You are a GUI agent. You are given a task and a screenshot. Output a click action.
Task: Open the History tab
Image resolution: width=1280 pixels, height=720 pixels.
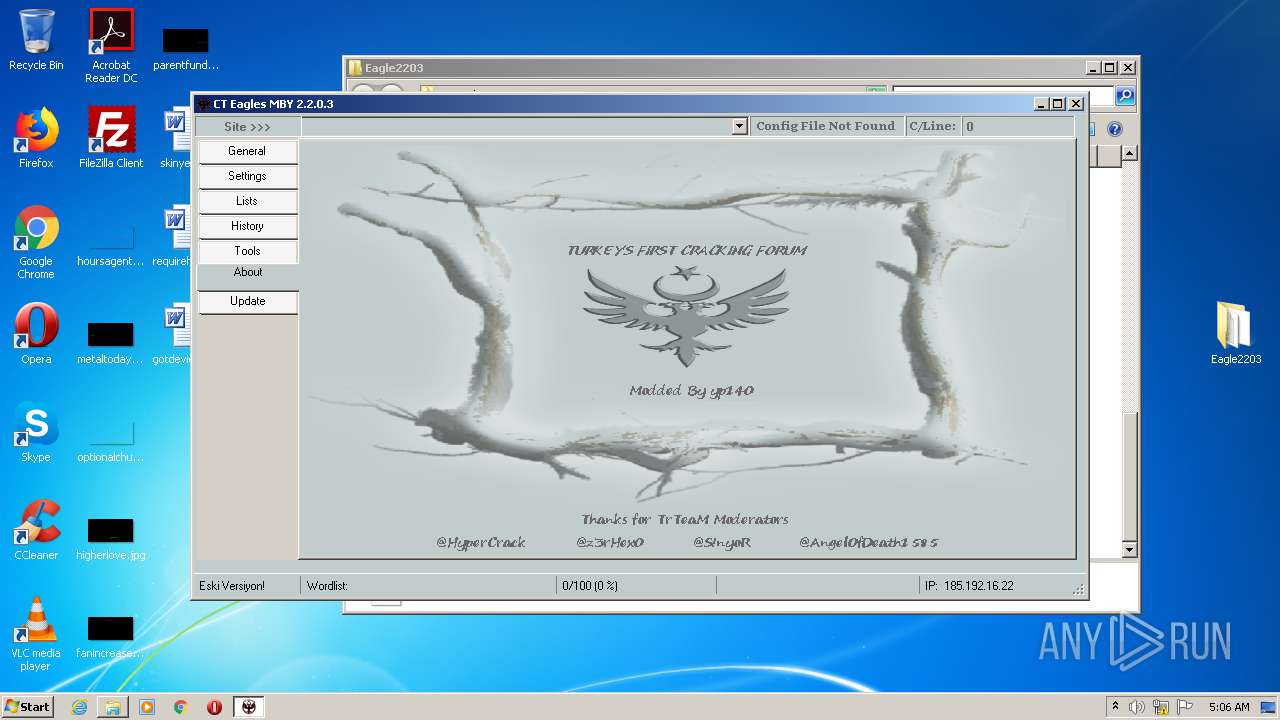coord(247,226)
